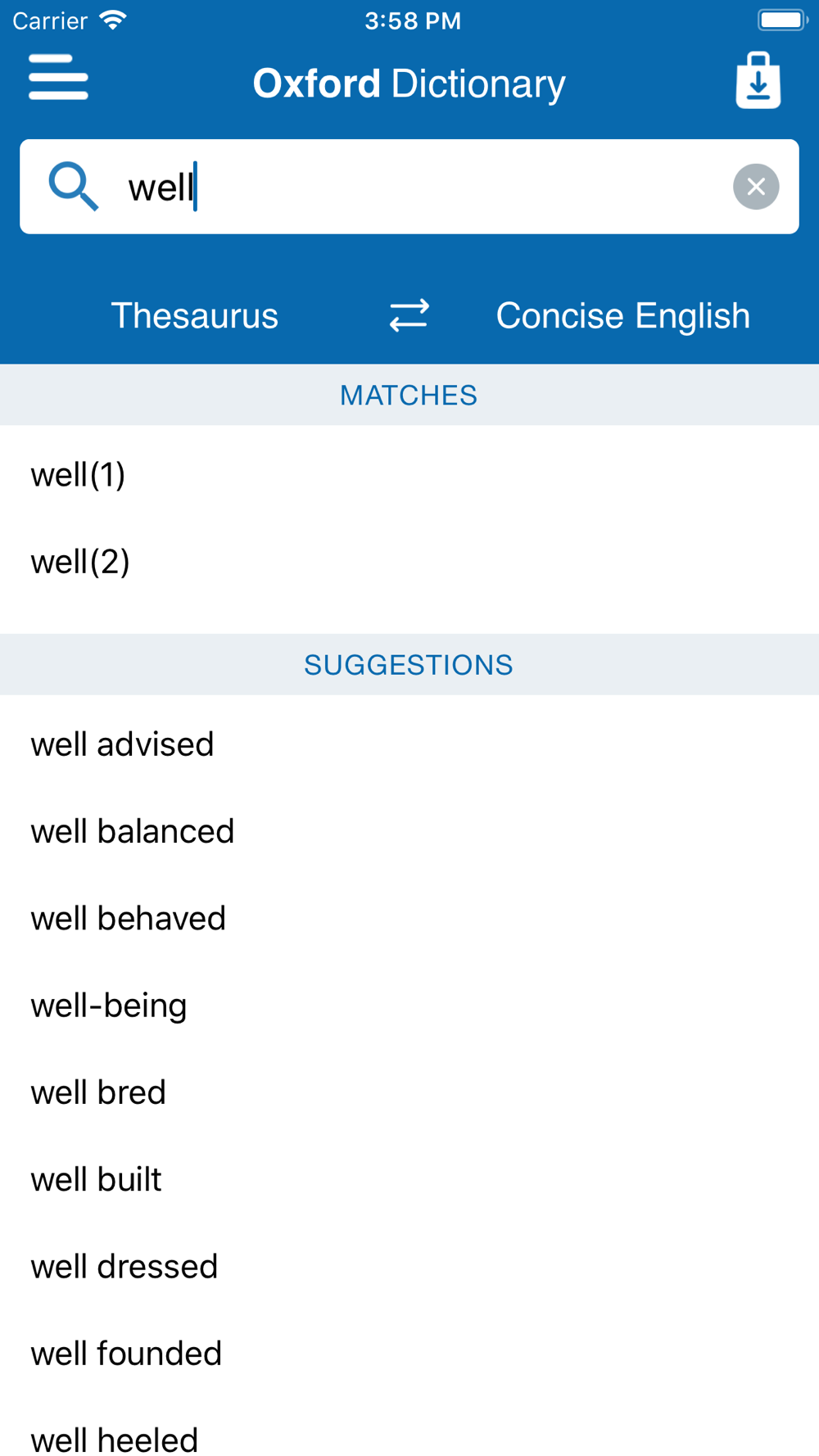Open suggestion well balanced

(x=409, y=831)
